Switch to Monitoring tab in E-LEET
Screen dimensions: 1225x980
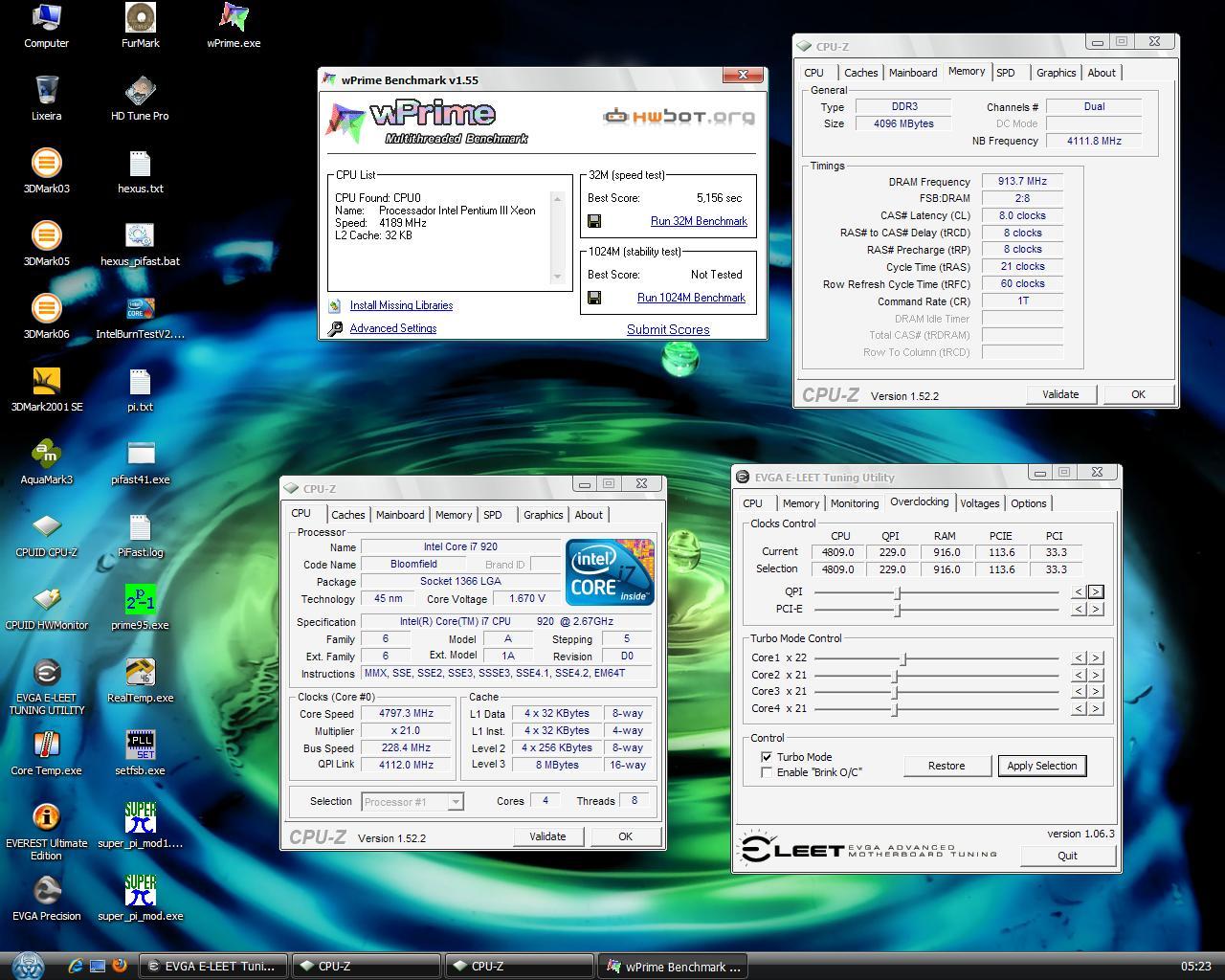click(x=854, y=503)
